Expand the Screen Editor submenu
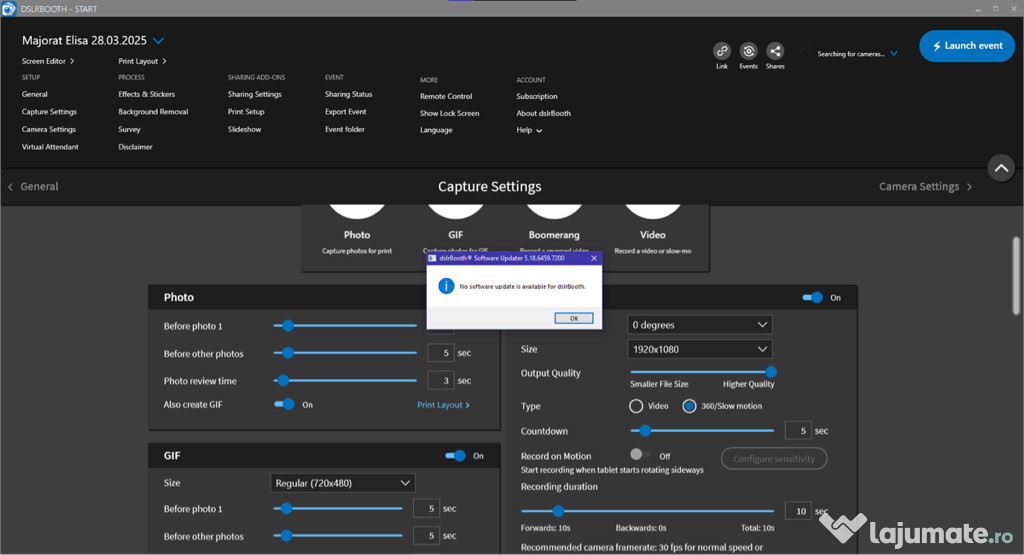 coord(48,61)
